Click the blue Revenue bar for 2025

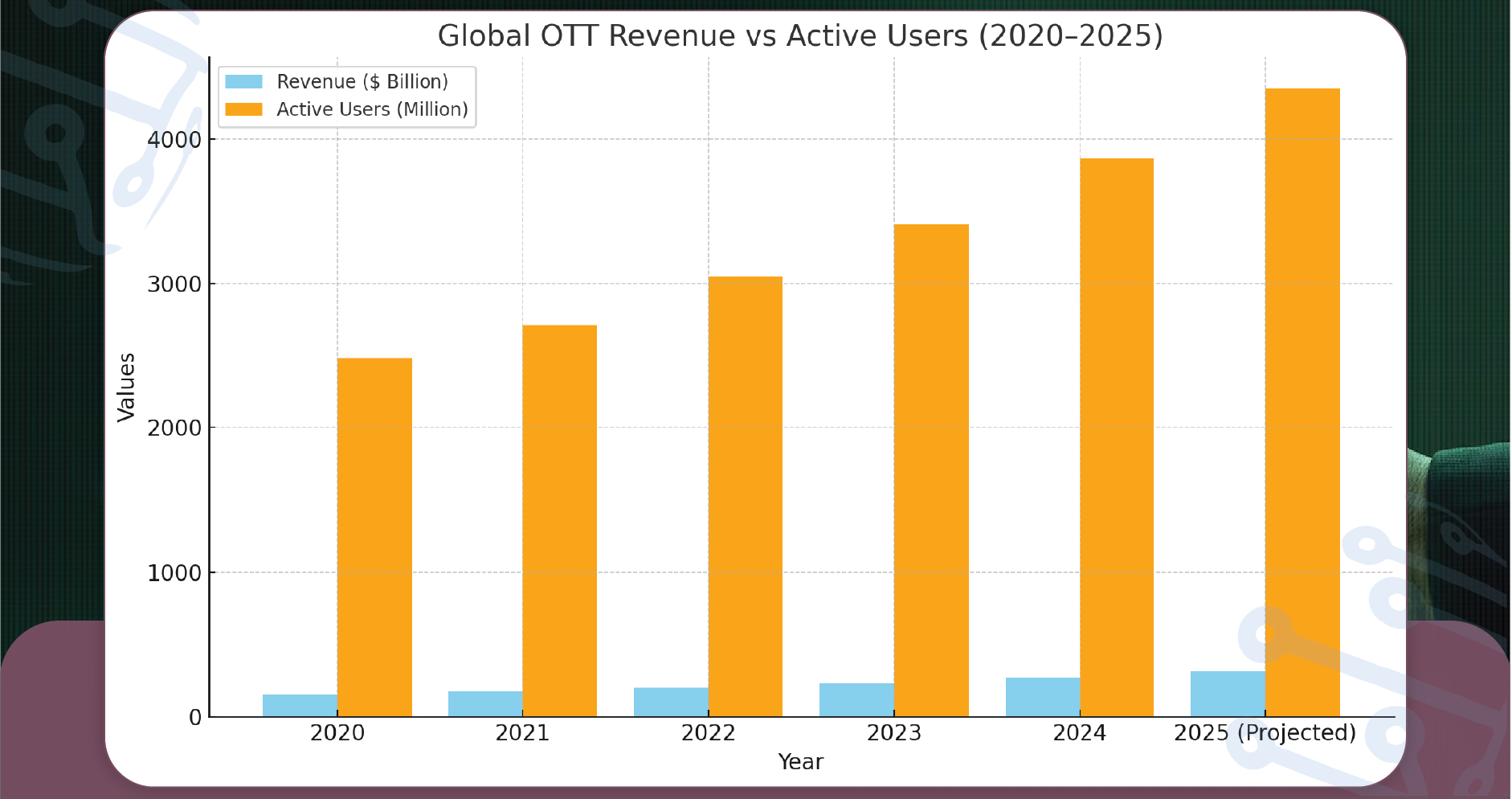pos(1227,695)
